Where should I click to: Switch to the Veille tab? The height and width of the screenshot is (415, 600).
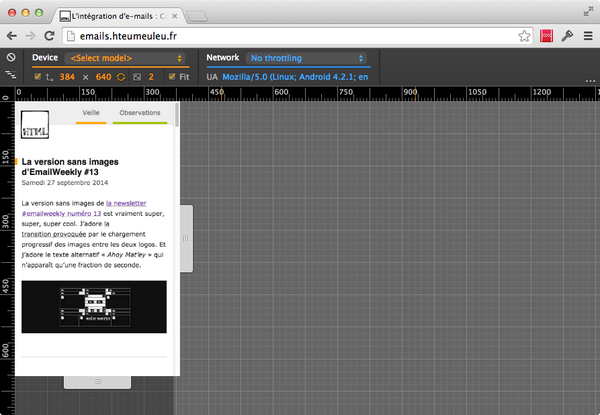(91, 114)
